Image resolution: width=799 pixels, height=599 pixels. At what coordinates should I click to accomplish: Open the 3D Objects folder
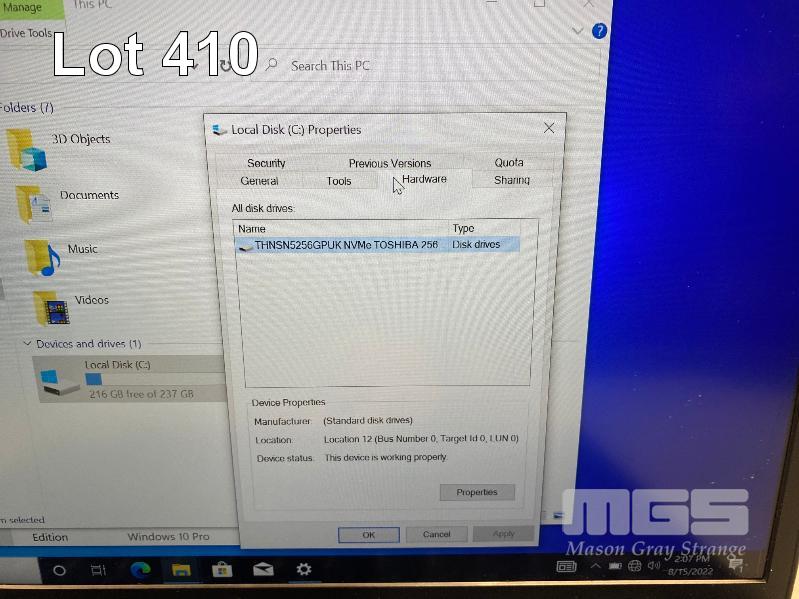[x=28, y=148]
